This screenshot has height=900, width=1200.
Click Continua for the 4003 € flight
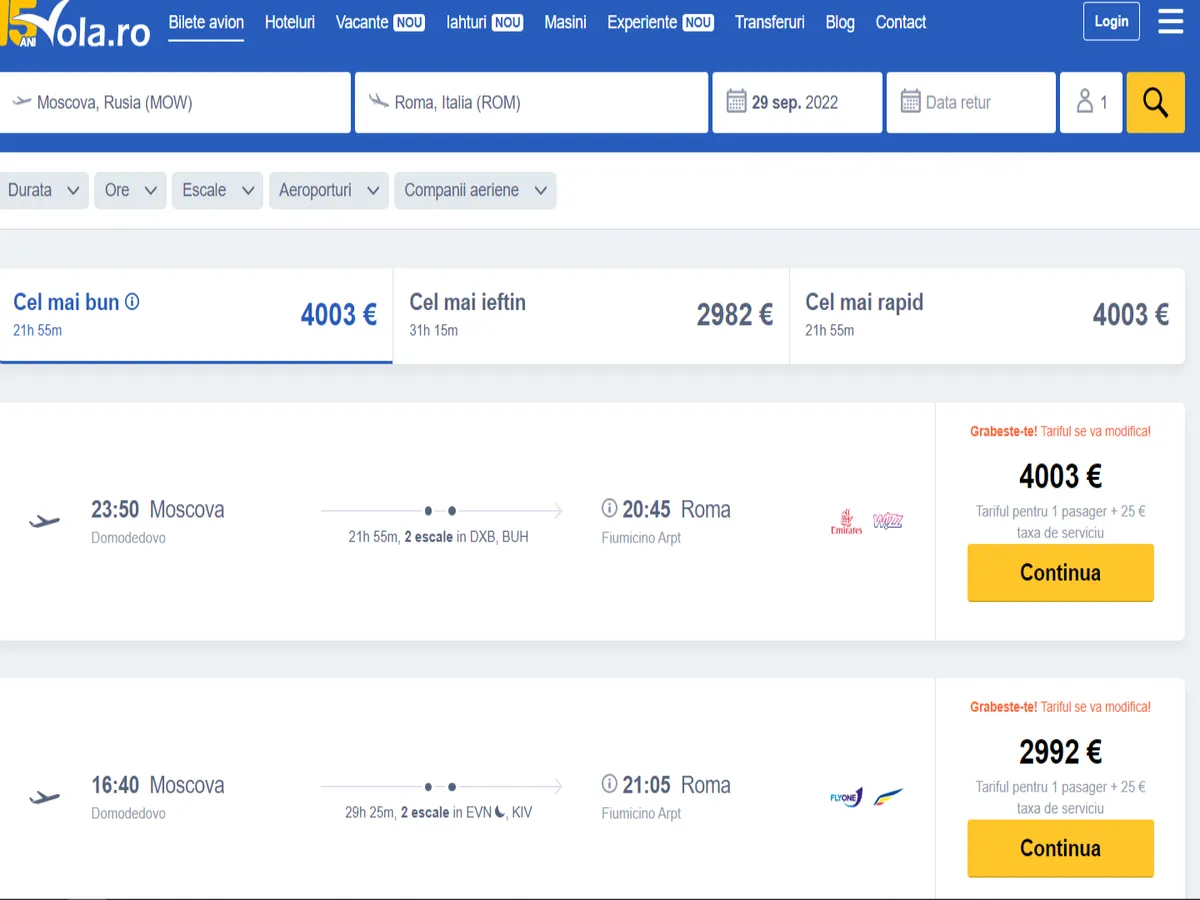[1060, 573]
